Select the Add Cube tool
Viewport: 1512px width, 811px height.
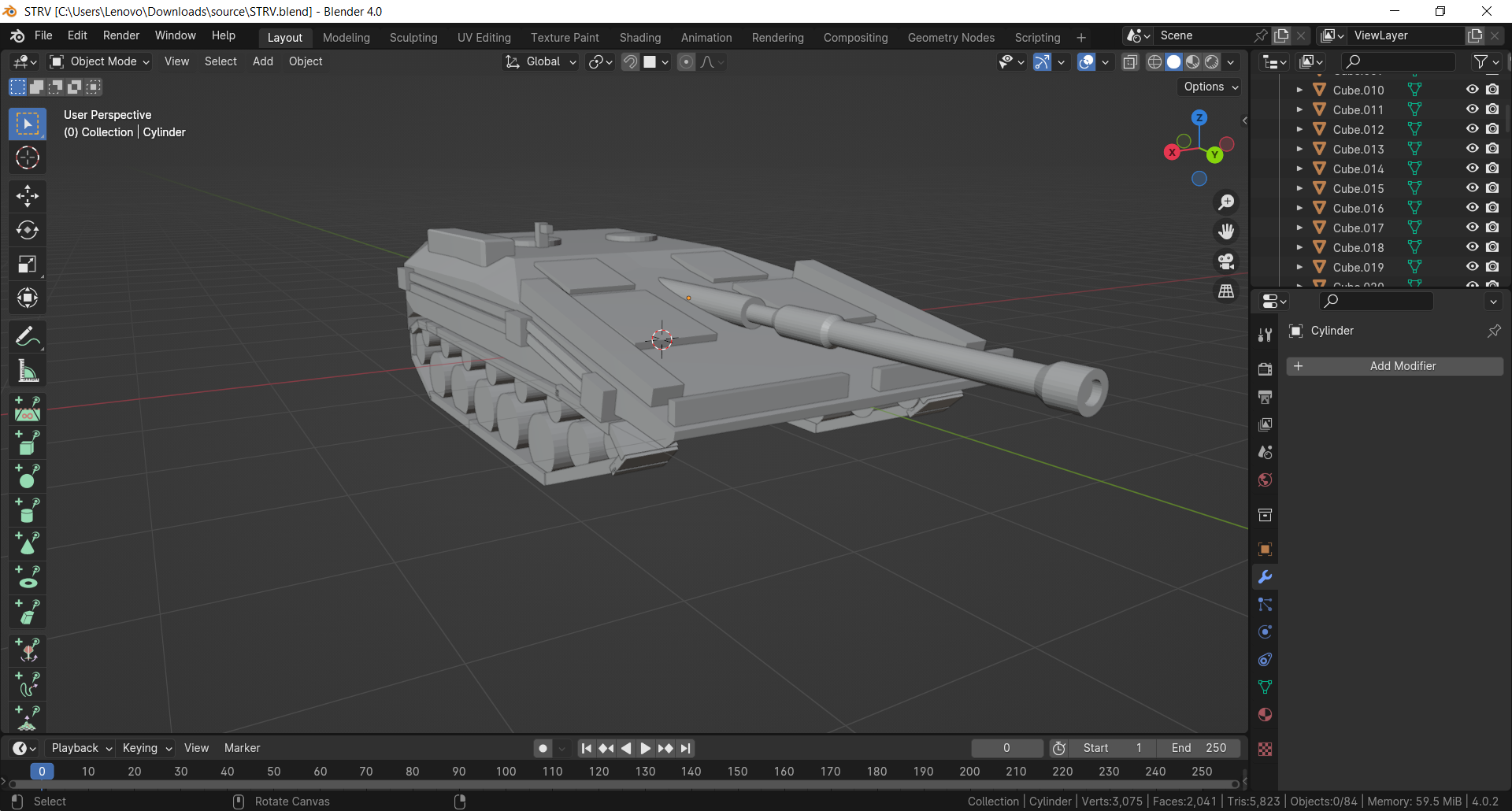[x=28, y=443]
